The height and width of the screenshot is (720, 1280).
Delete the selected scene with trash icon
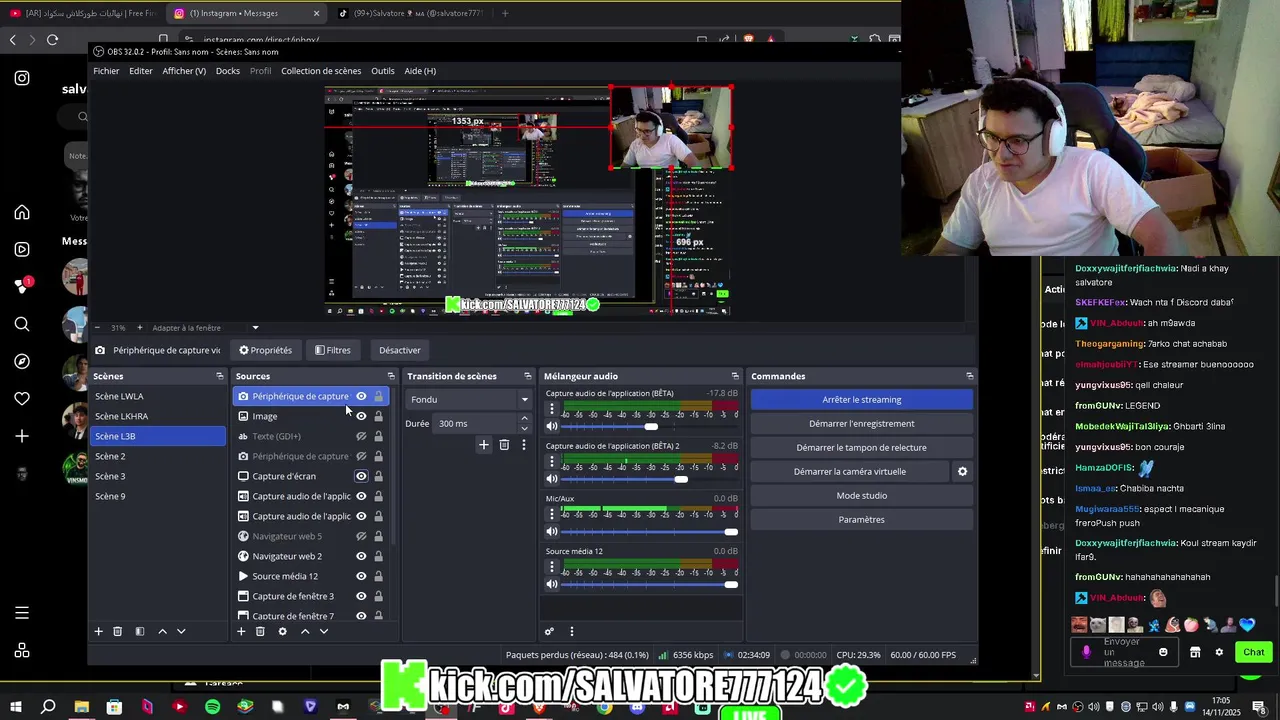point(117,631)
